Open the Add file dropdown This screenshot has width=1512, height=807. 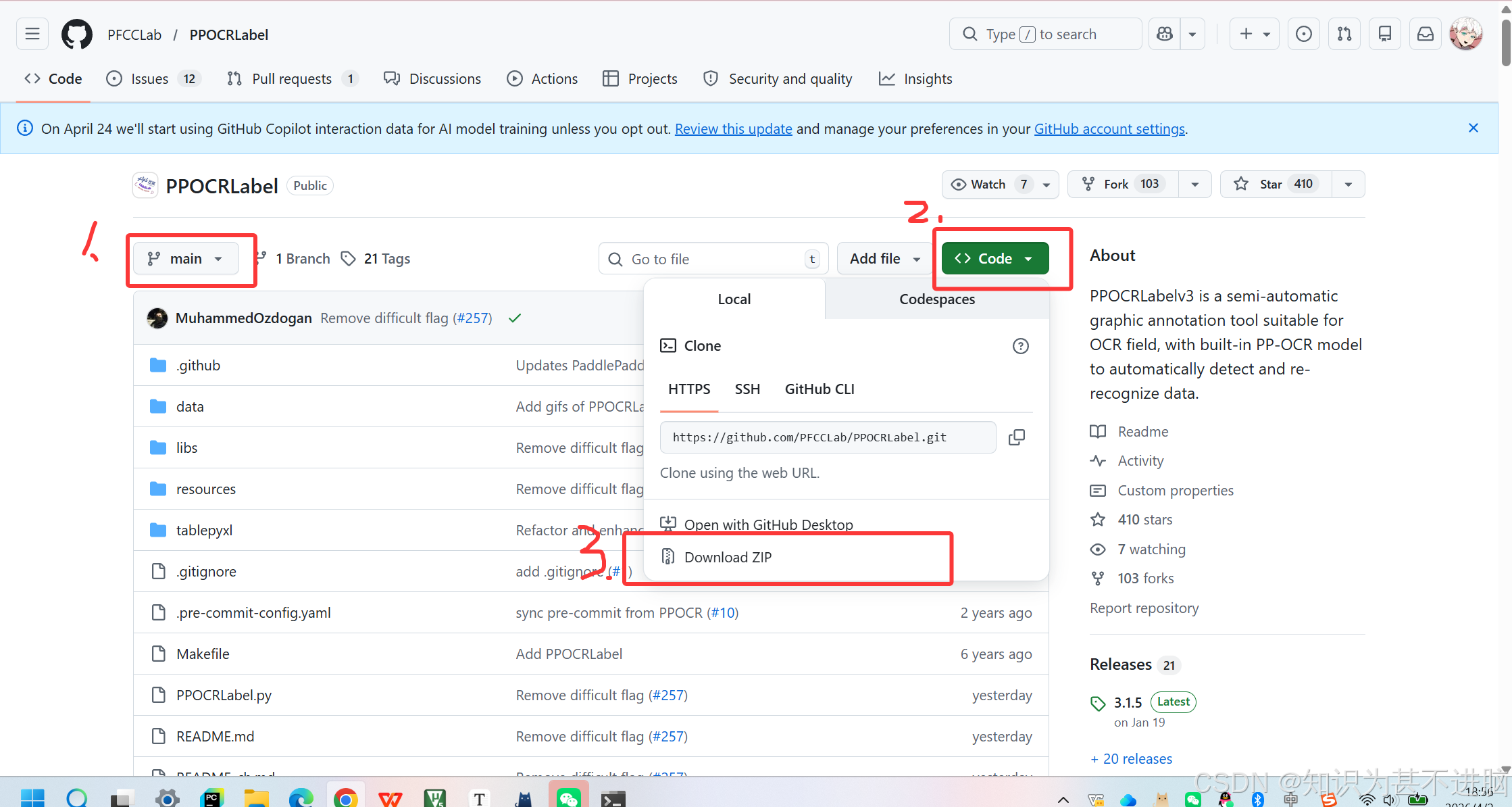pos(885,259)
